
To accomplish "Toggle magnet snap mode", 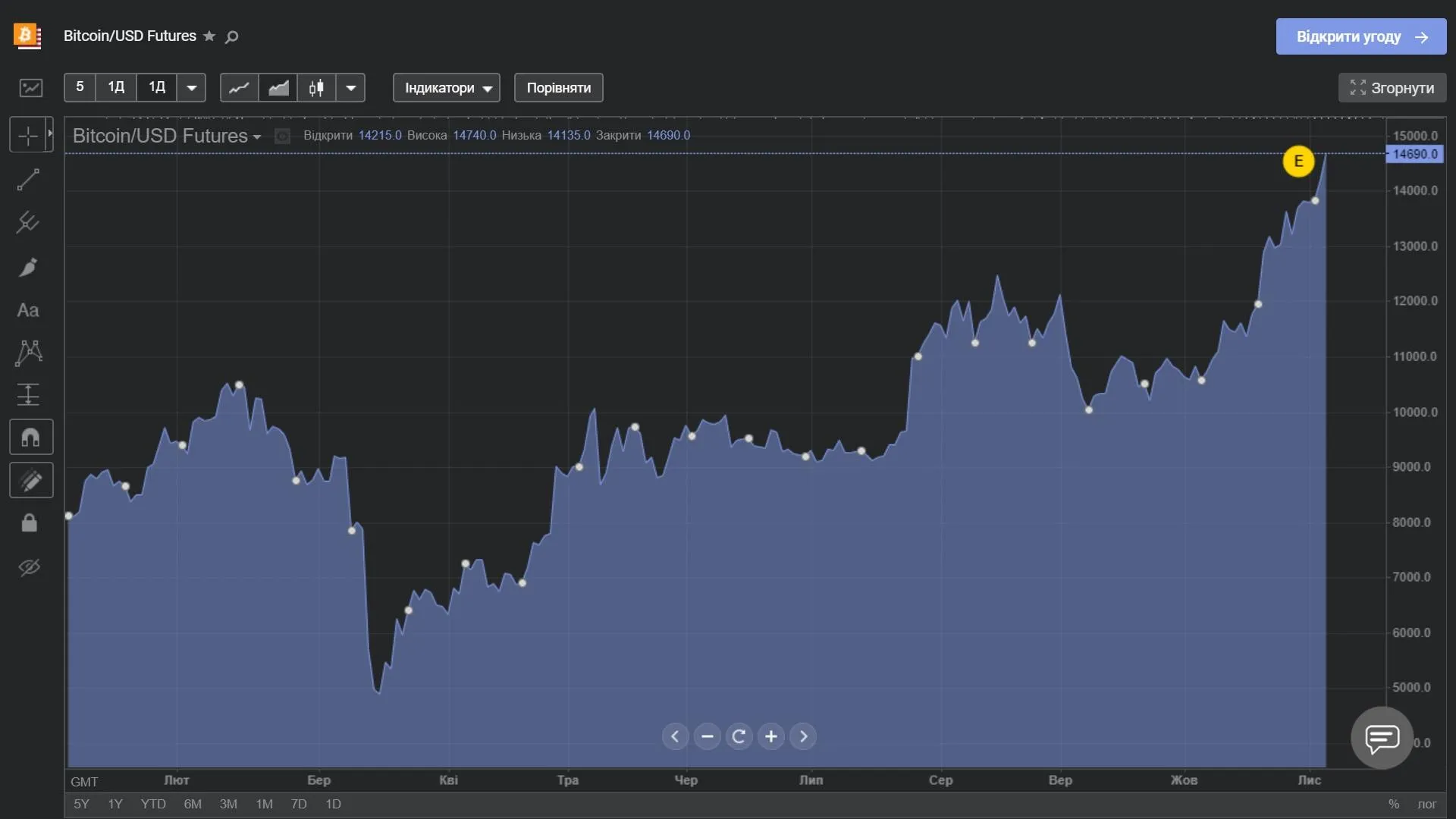I will (31, 438).
